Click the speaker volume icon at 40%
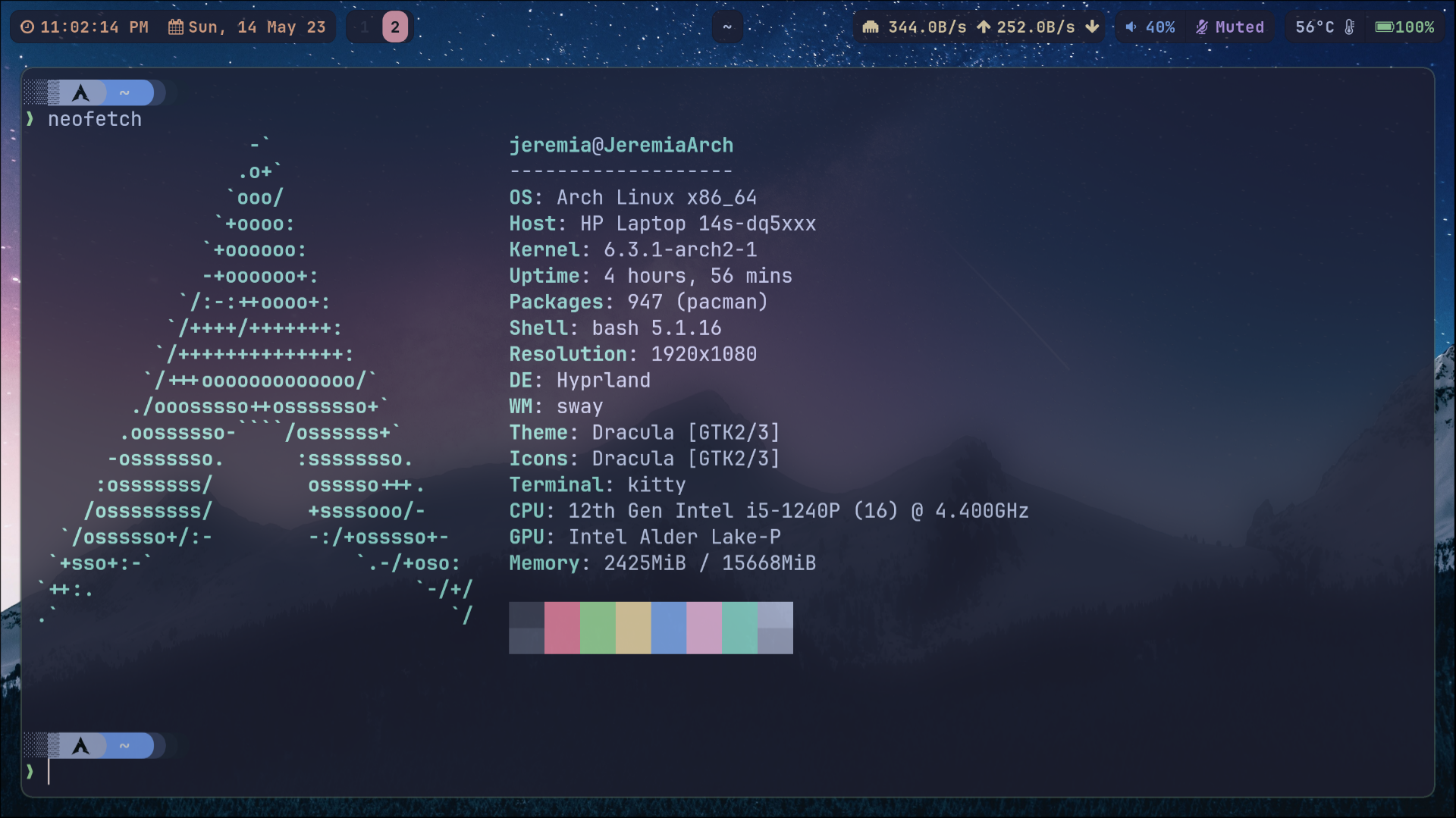1456x818 pixels. 1131,27
